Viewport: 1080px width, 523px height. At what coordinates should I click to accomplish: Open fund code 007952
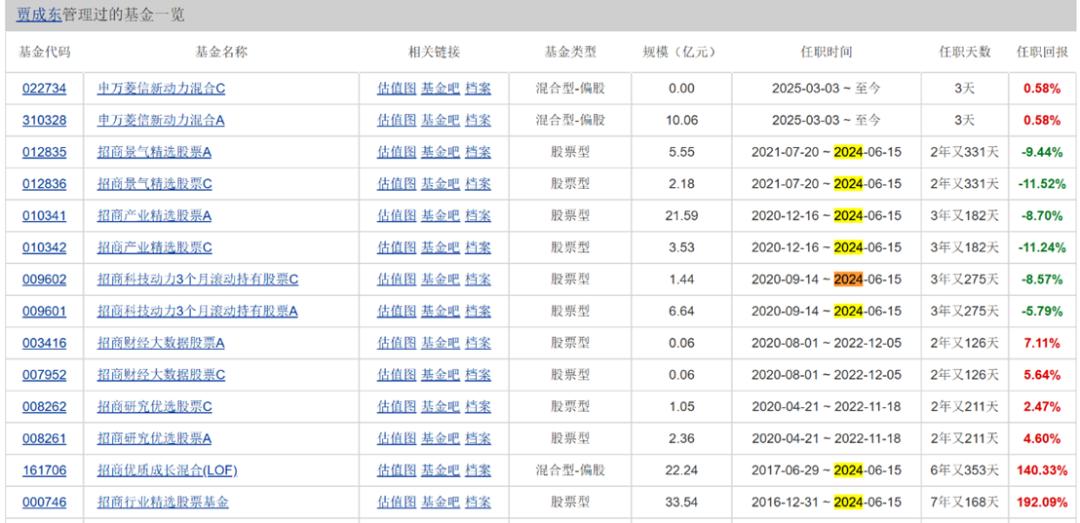[x=44, y=375]
